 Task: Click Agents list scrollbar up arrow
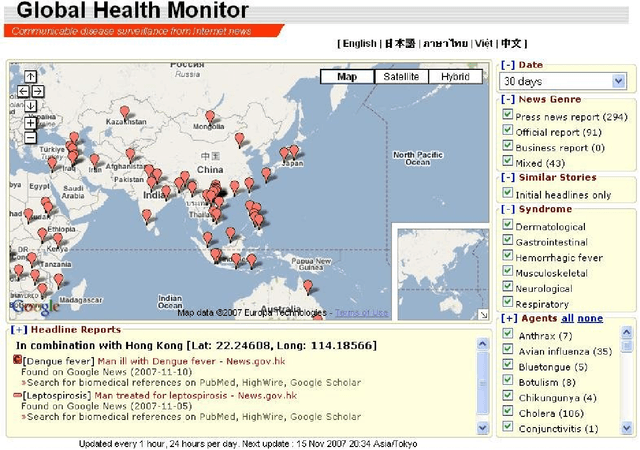pos(627,332)
